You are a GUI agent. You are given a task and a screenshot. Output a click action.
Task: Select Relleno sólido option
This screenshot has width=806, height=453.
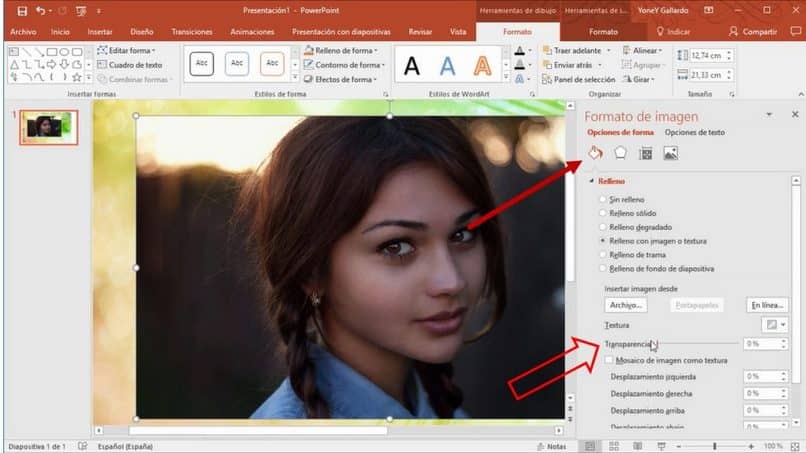(x=628, y=213)
